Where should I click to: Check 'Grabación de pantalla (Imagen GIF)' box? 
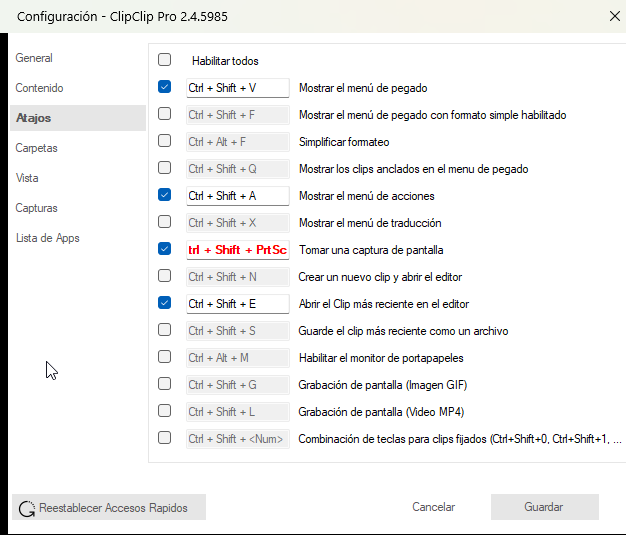click(x=165, y=384)
